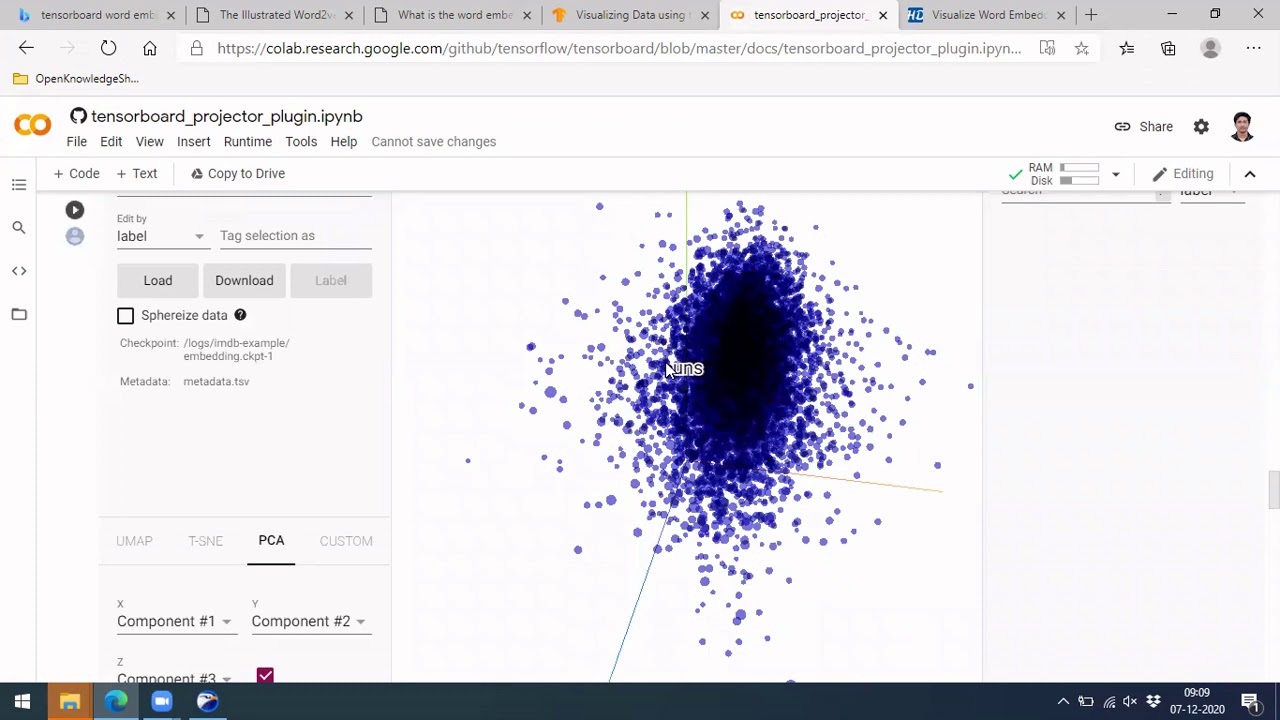Screen dimensions: 1280x720
Task: Click the page vertical scrollbar thumb
Action: pos(1273,489)
